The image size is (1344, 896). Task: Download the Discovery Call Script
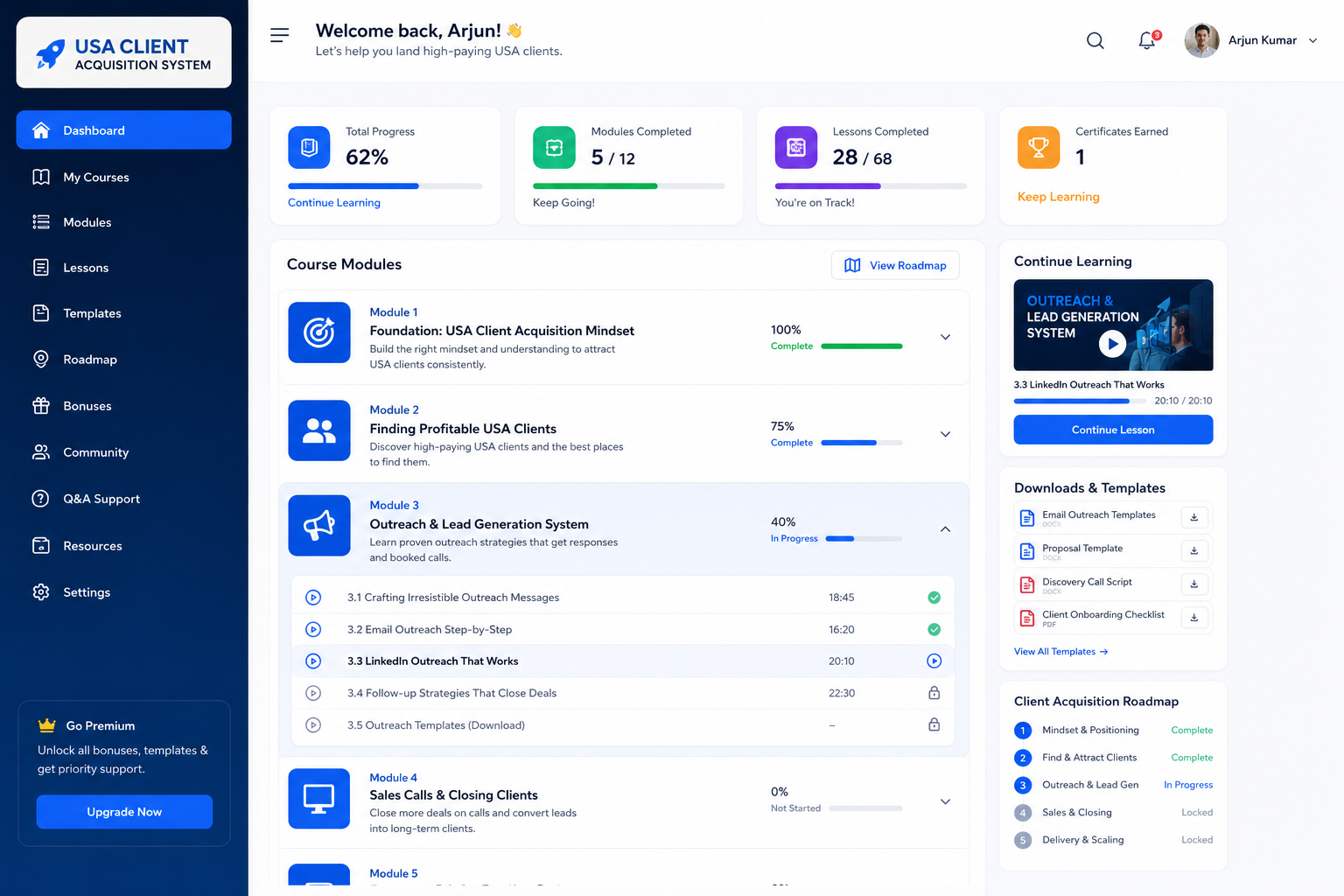1194,584
